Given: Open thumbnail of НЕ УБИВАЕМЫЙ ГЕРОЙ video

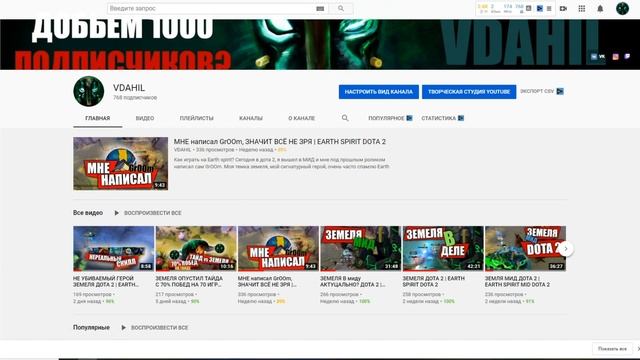Looking at the screenshot, I should tap(113, 249).
